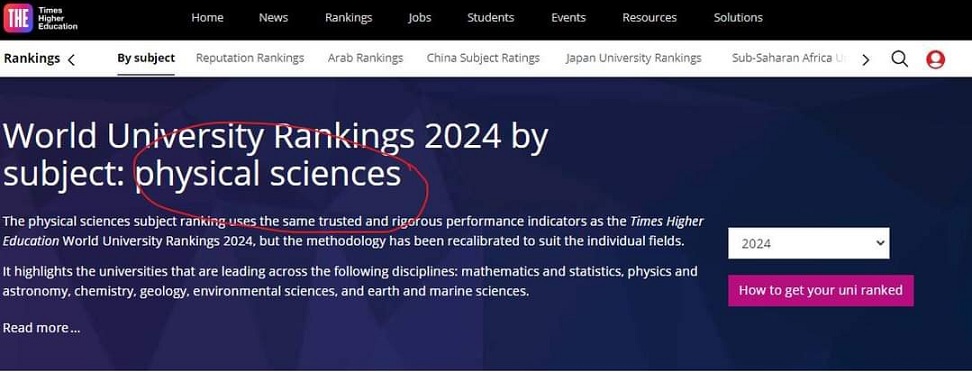
Task: Open Japan University Rankings tab
Action: pyautogui.click(x=634, y=58)
